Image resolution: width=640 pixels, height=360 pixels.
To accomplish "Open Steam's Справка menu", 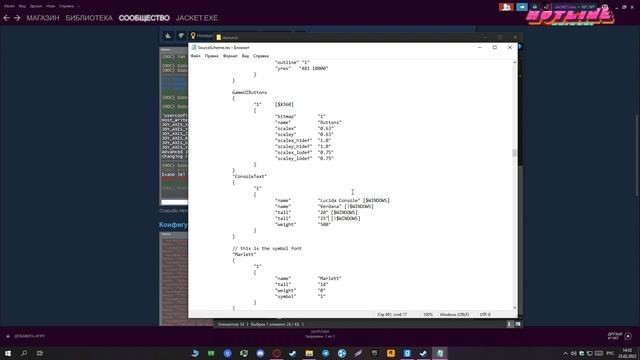I will pos(67,6).
